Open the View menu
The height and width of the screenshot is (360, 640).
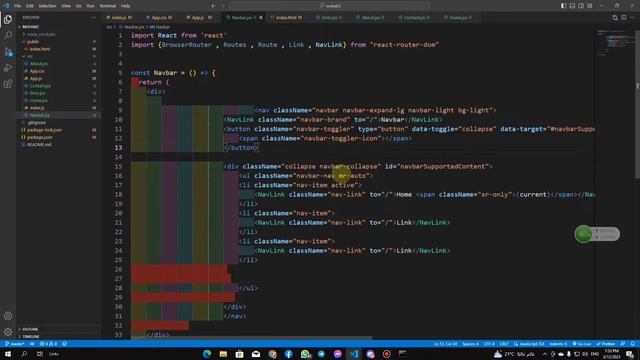(66, 6)
